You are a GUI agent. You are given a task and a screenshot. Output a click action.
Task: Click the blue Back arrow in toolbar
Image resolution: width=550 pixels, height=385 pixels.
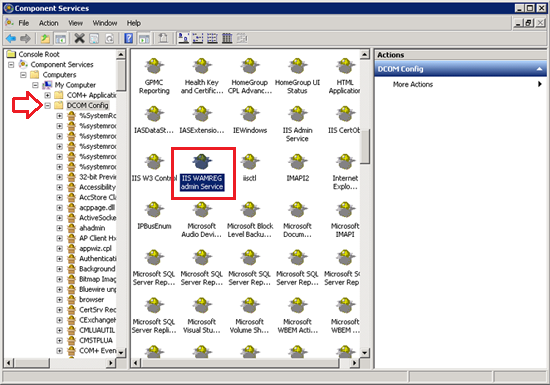pyautogui.click(x=11, y=38)
